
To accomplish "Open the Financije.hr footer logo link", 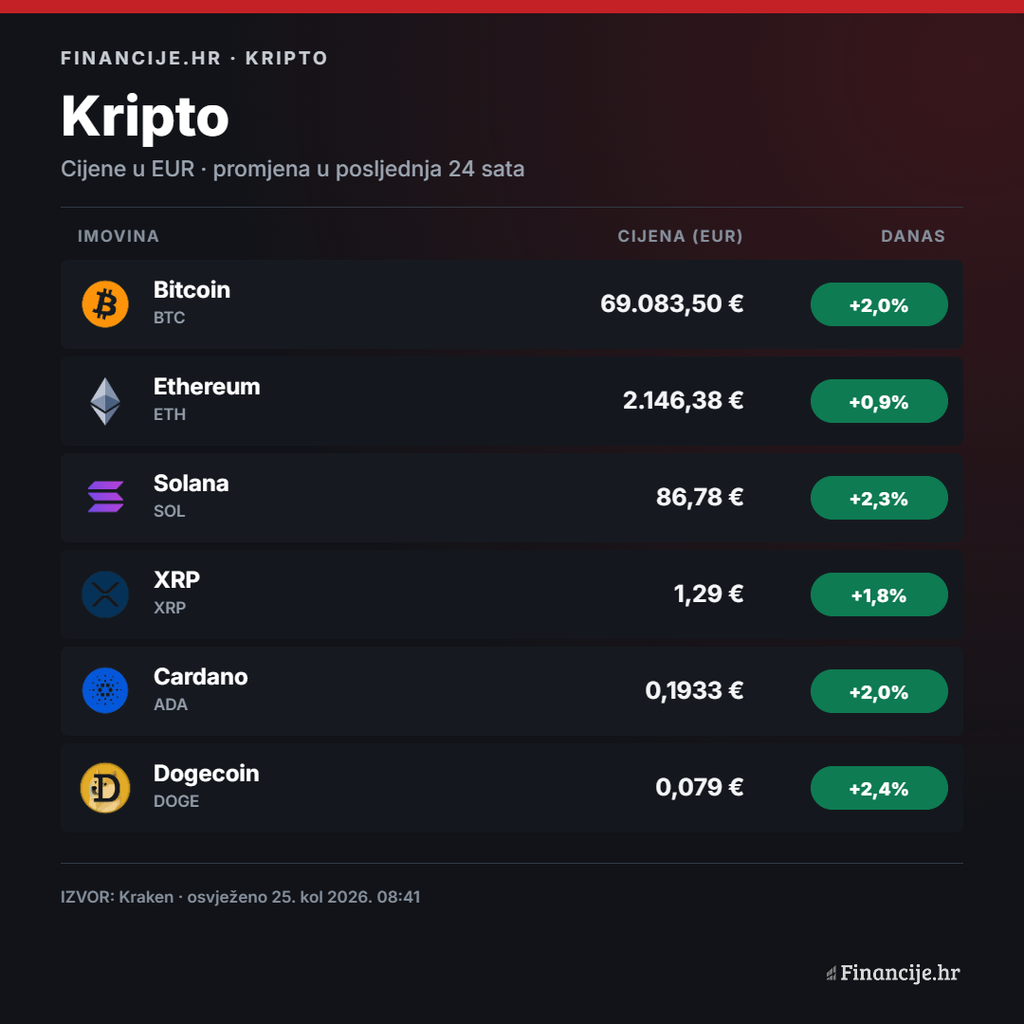I will 893,973.
